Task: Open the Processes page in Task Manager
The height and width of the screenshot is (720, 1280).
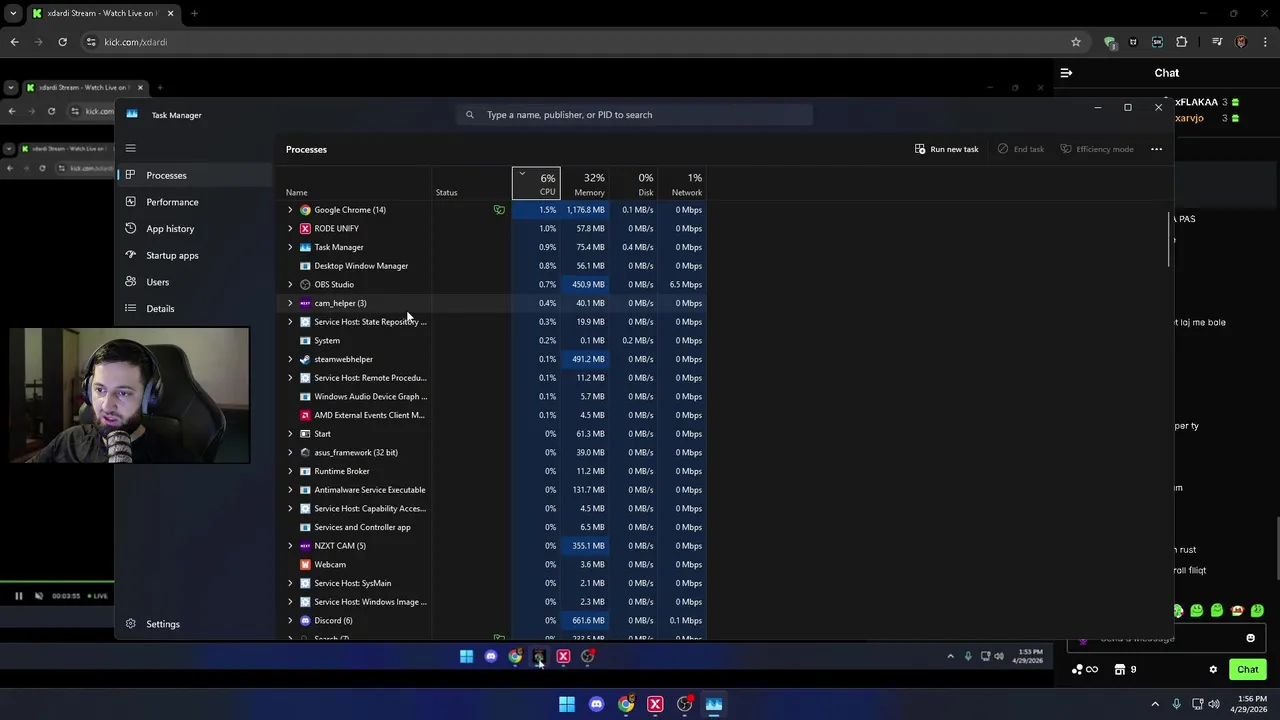Action: coord(195,175)
